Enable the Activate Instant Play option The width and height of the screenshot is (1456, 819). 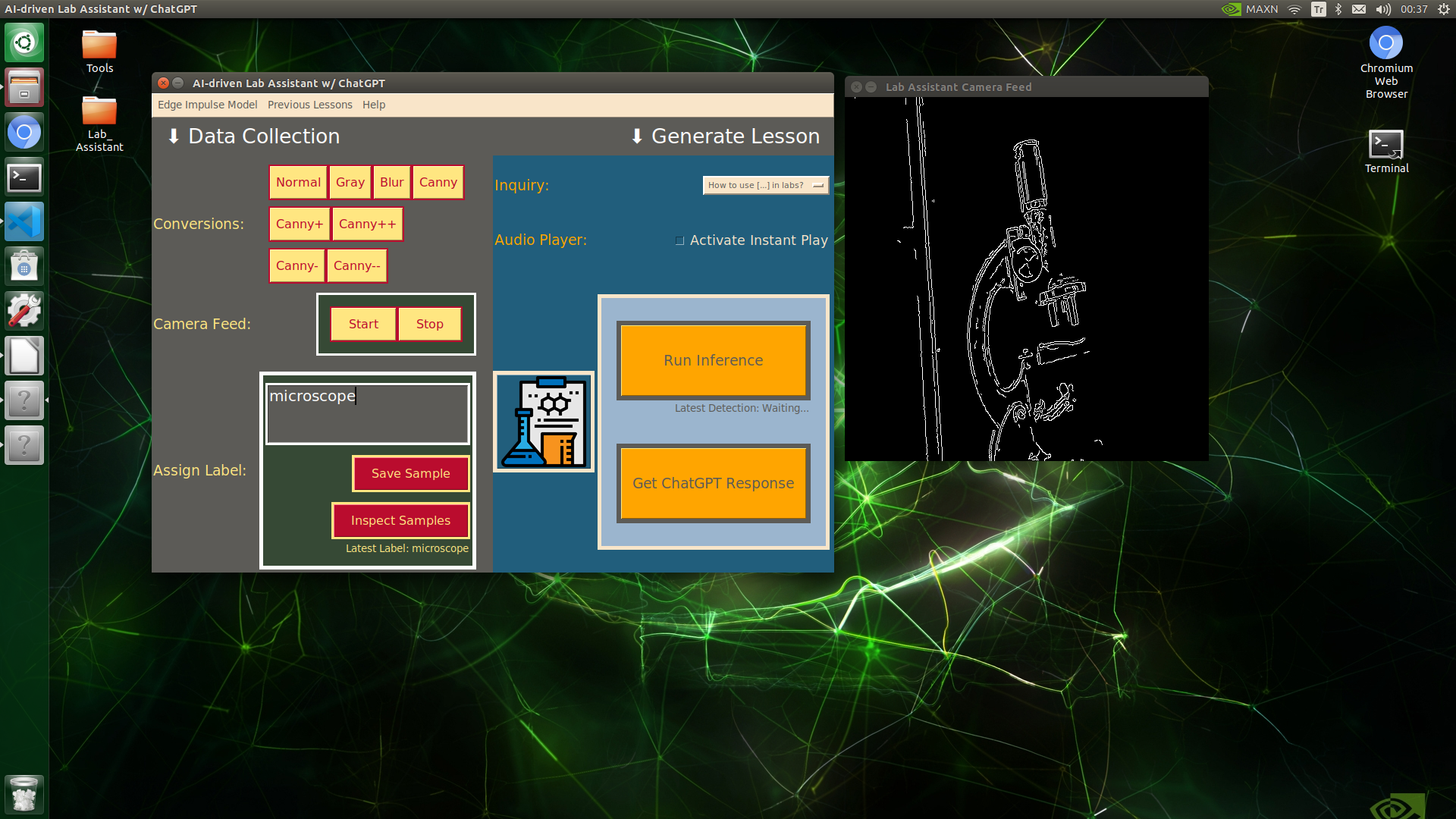tap(680, 240)
